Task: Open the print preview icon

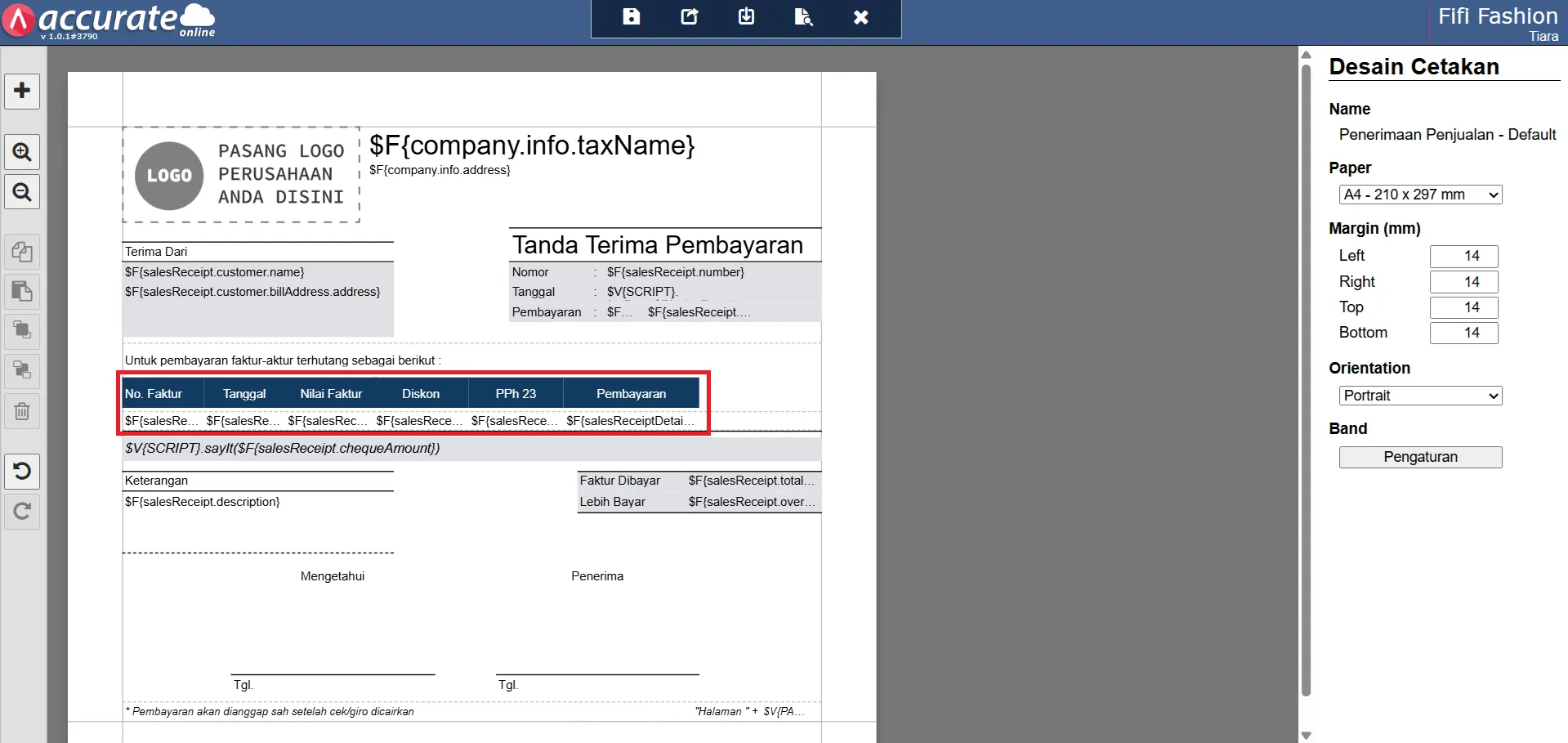Action: [803, 17]
